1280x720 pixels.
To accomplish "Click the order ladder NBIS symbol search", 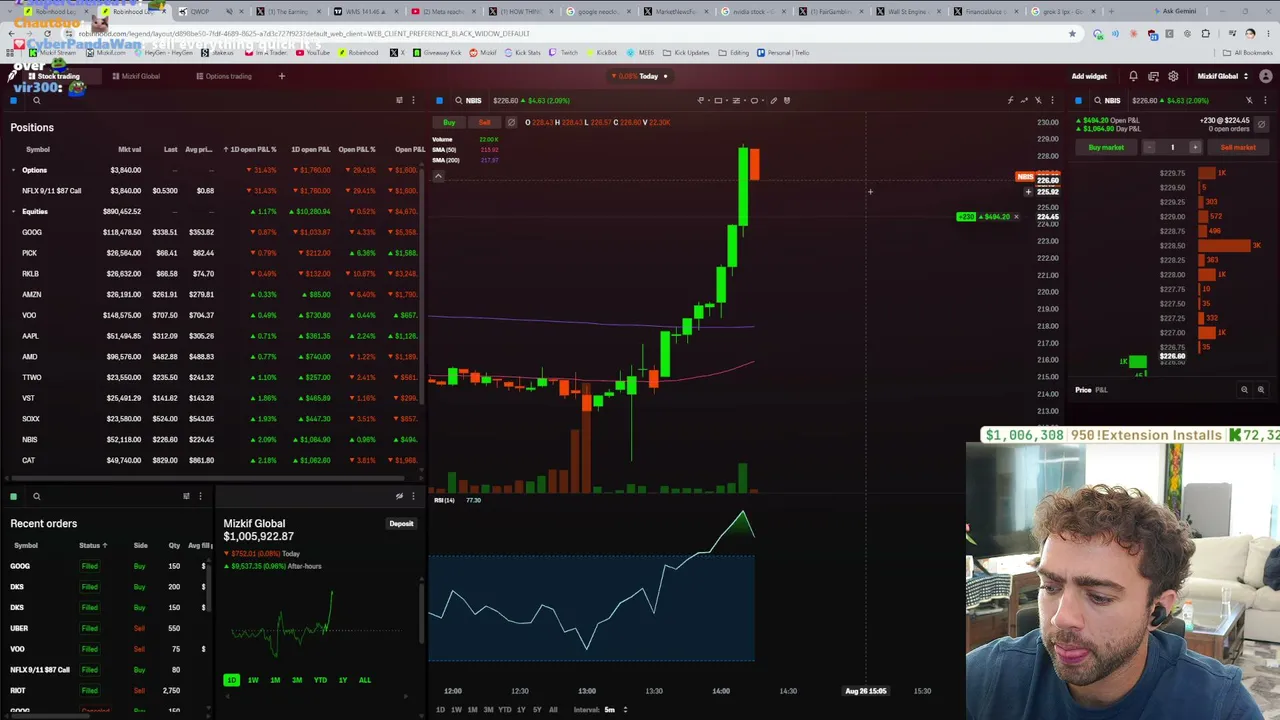I will (x=1106, y=100).
